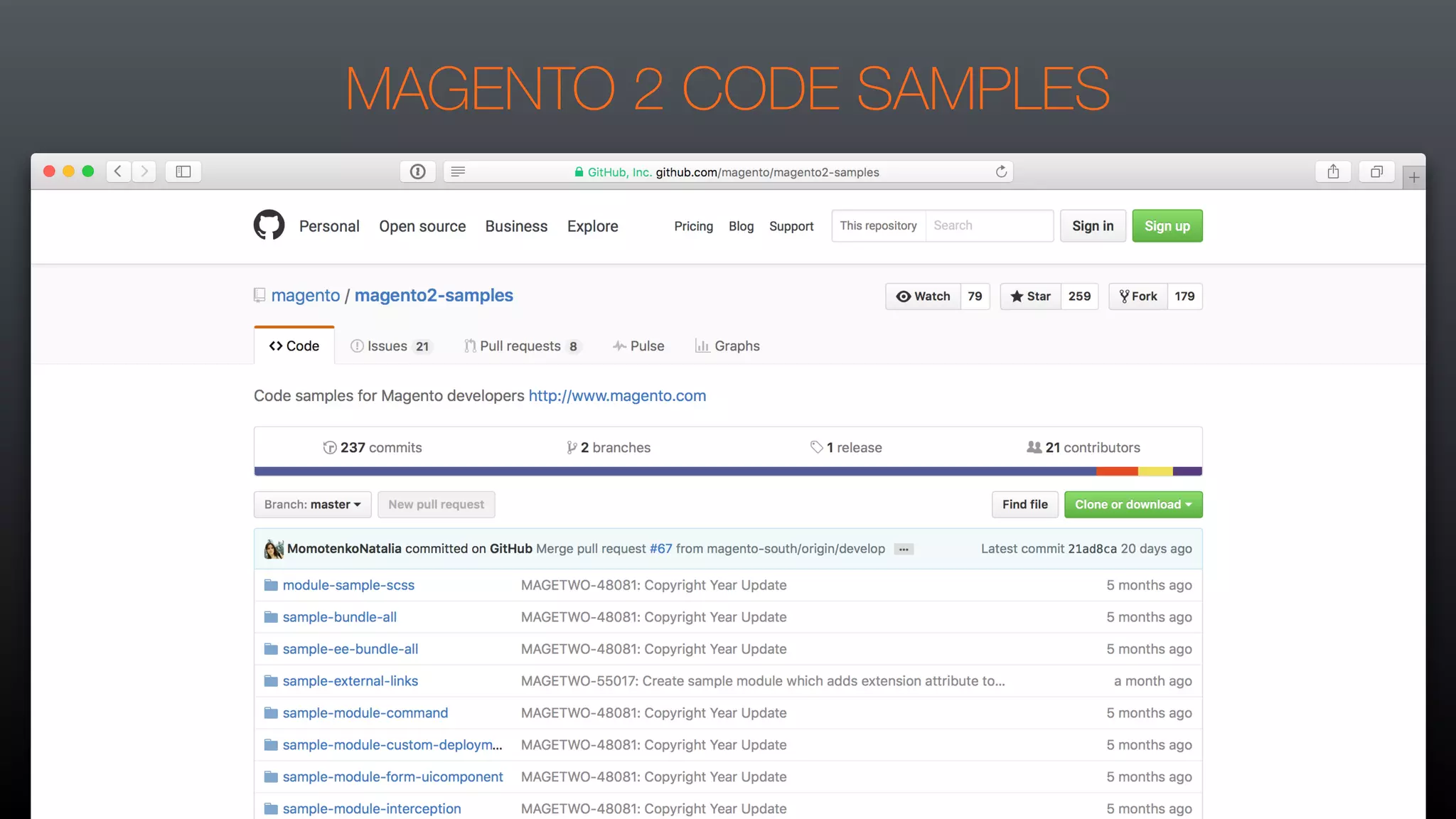
Task: Click the repository book icon beside magento
Action: [259, 295]
